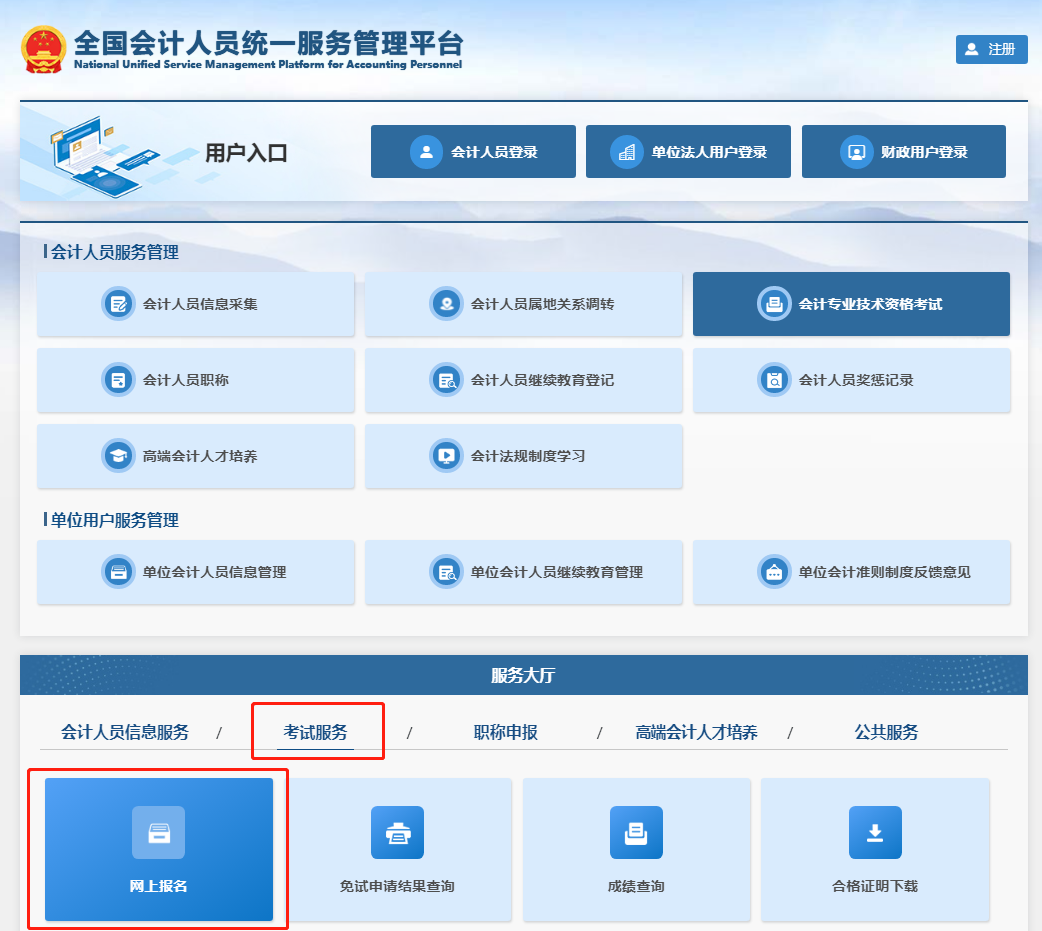Open 会计专业技术资格考试 qualification exam service
Viewport: 1042px width, 931px height.
[851, 304]
